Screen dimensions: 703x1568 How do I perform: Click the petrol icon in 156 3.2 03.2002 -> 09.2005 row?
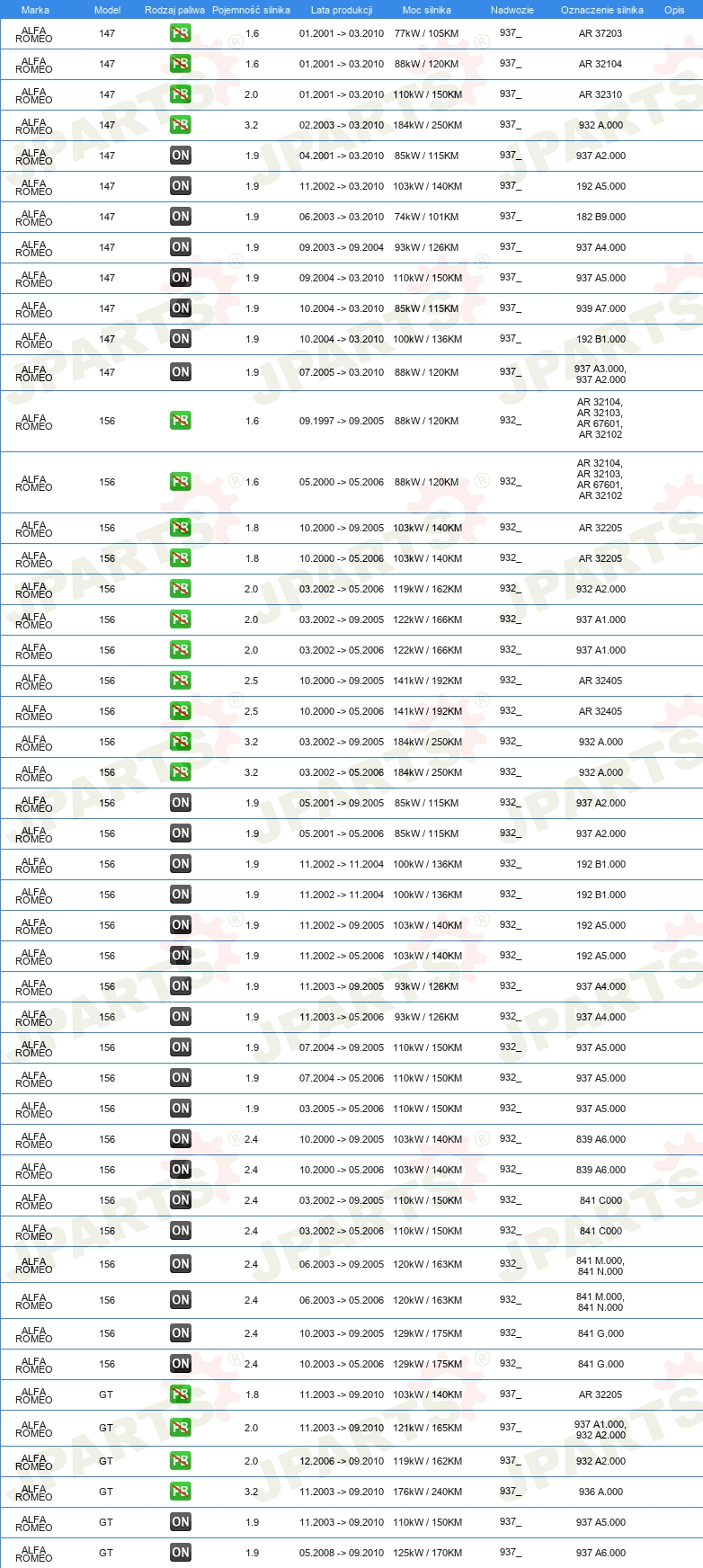pos(181,742)
